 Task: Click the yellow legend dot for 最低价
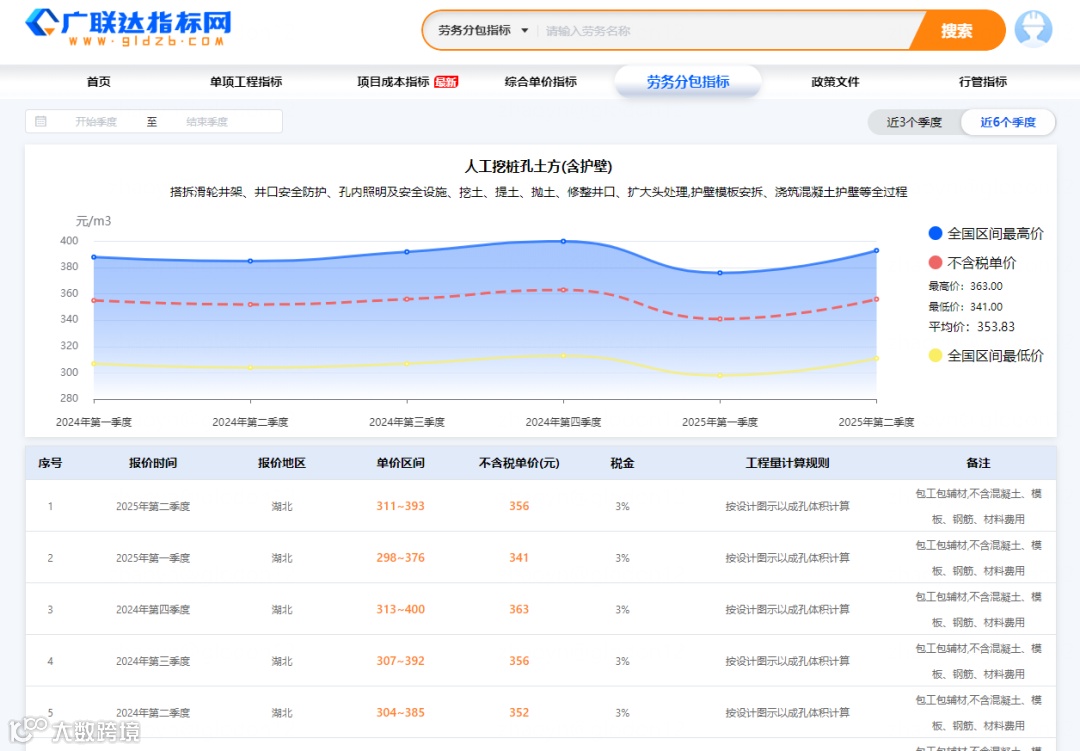click(x=935, y=356)
